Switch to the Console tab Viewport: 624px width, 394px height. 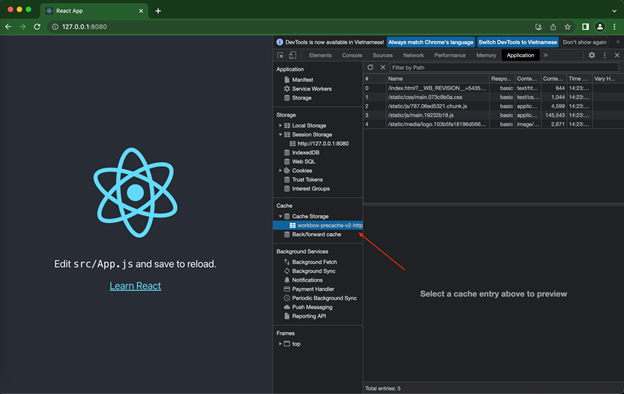(352, 55)
